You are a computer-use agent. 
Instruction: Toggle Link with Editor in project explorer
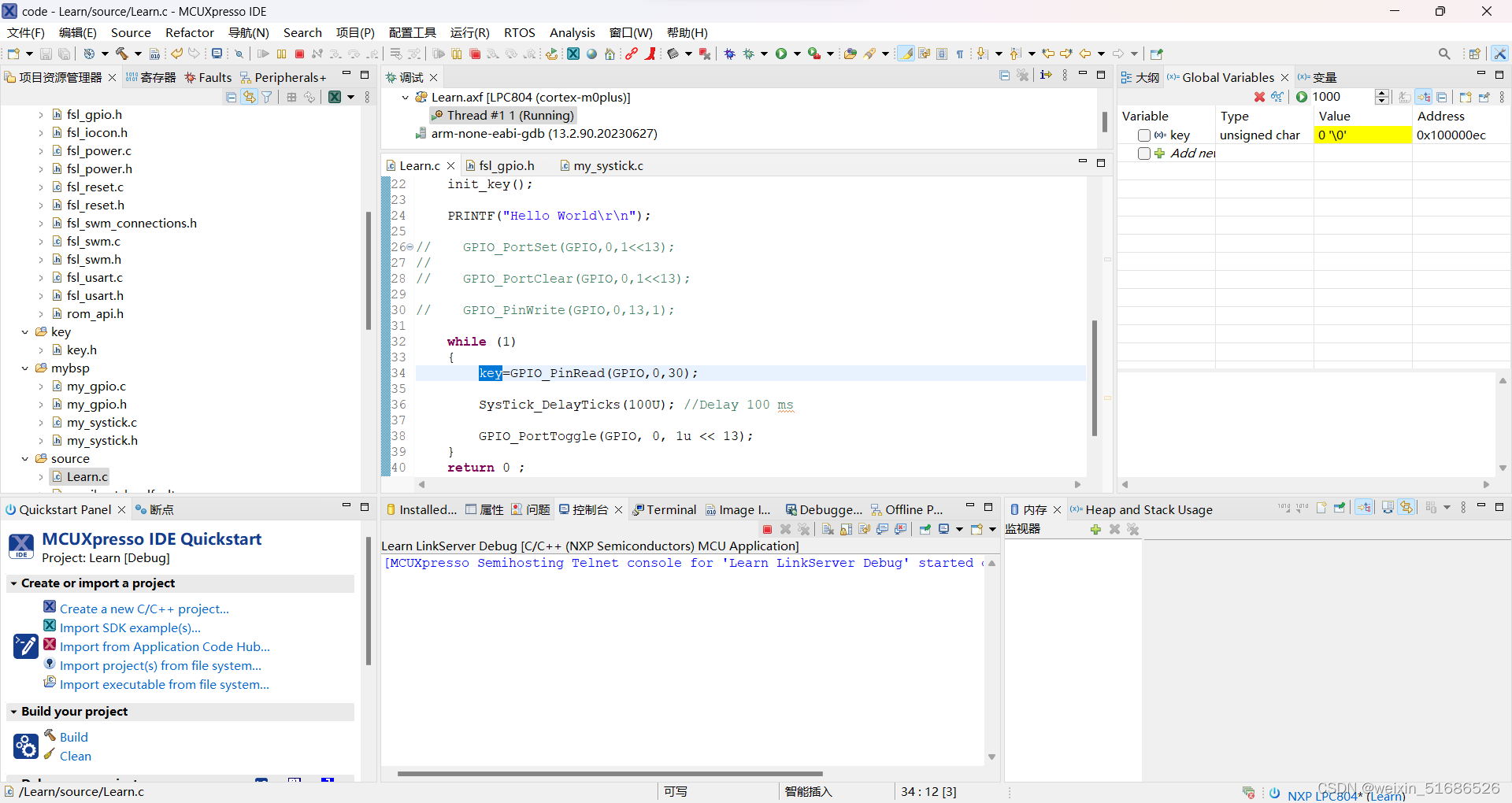250,97
